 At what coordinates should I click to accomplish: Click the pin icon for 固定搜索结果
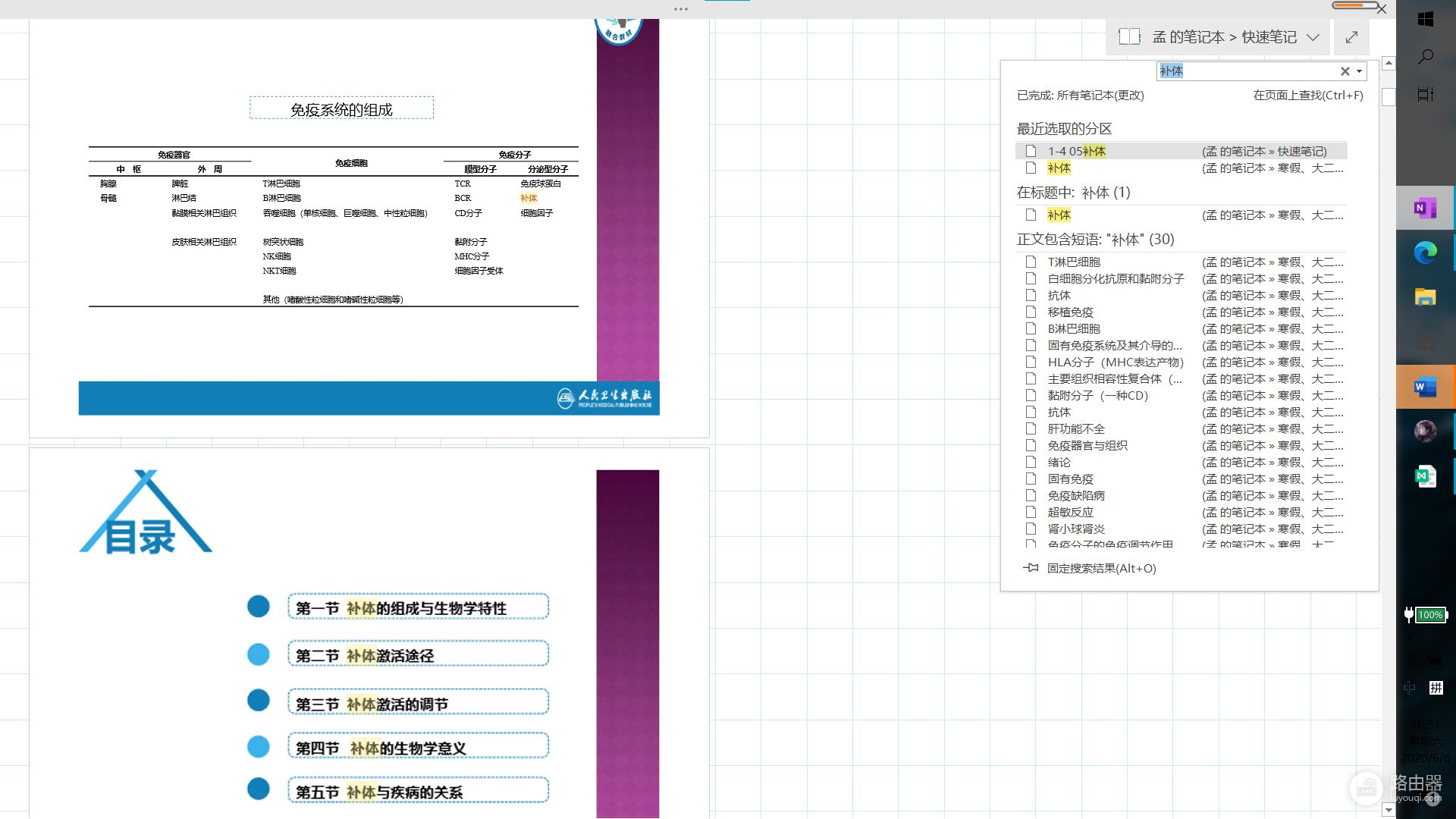pos(1030,568)
